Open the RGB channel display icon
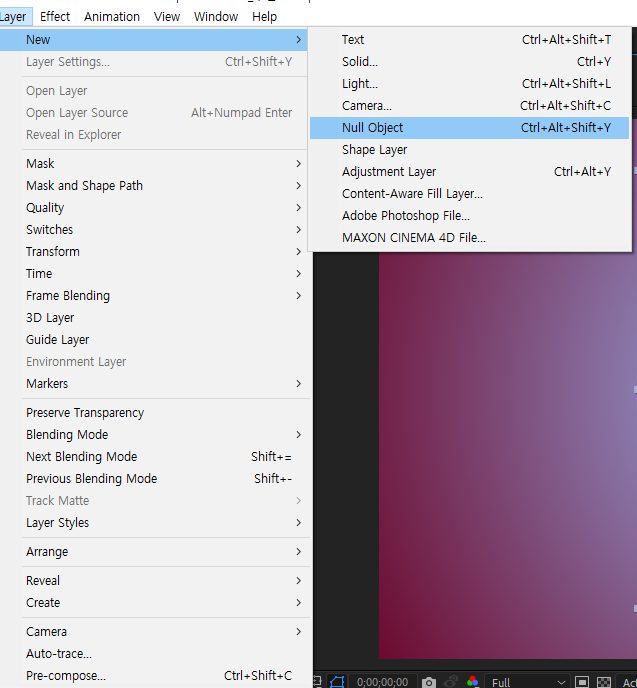 pos(472,682)
